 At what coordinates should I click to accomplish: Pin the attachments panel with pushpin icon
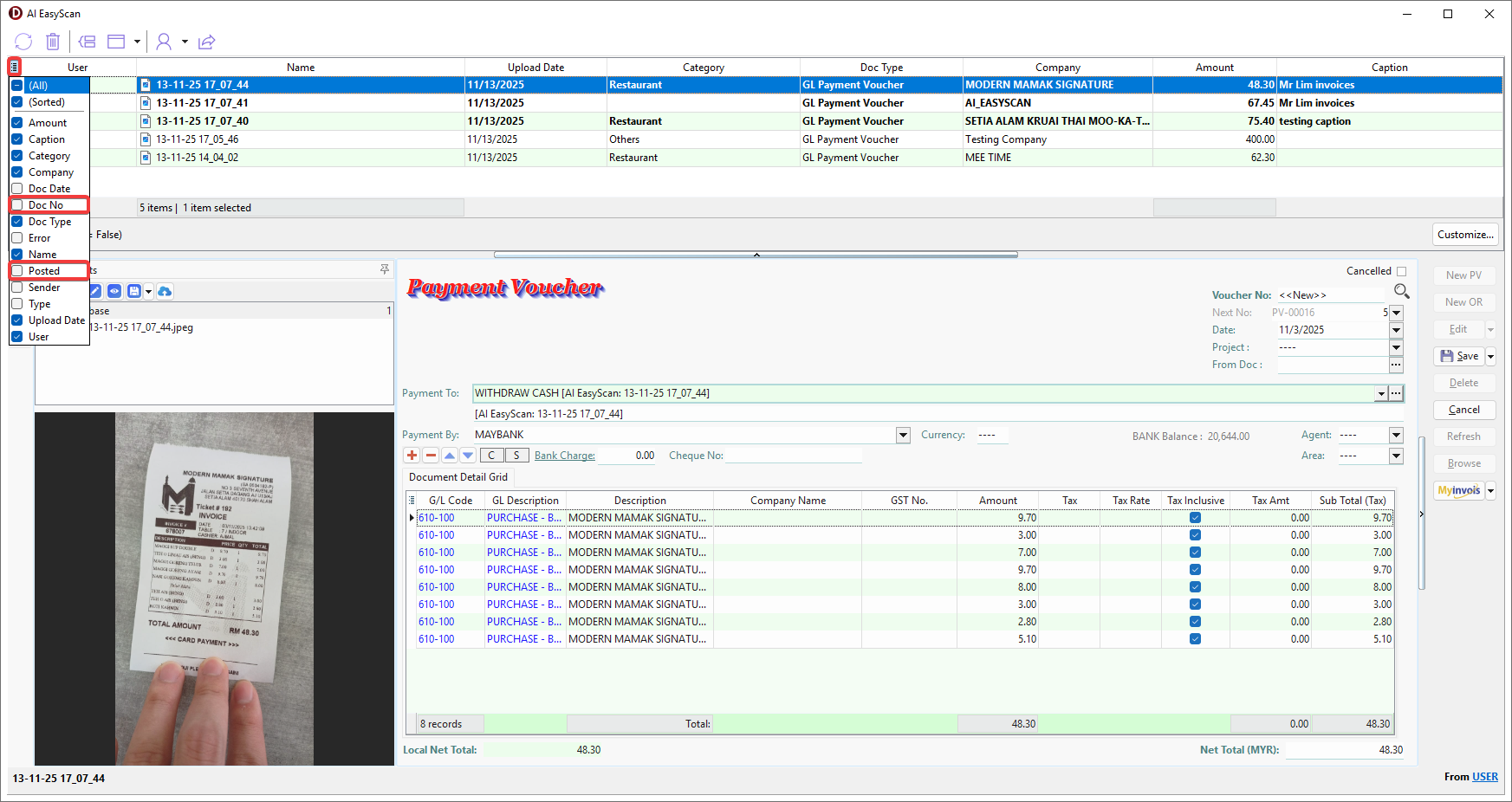(x=385, y=270)
